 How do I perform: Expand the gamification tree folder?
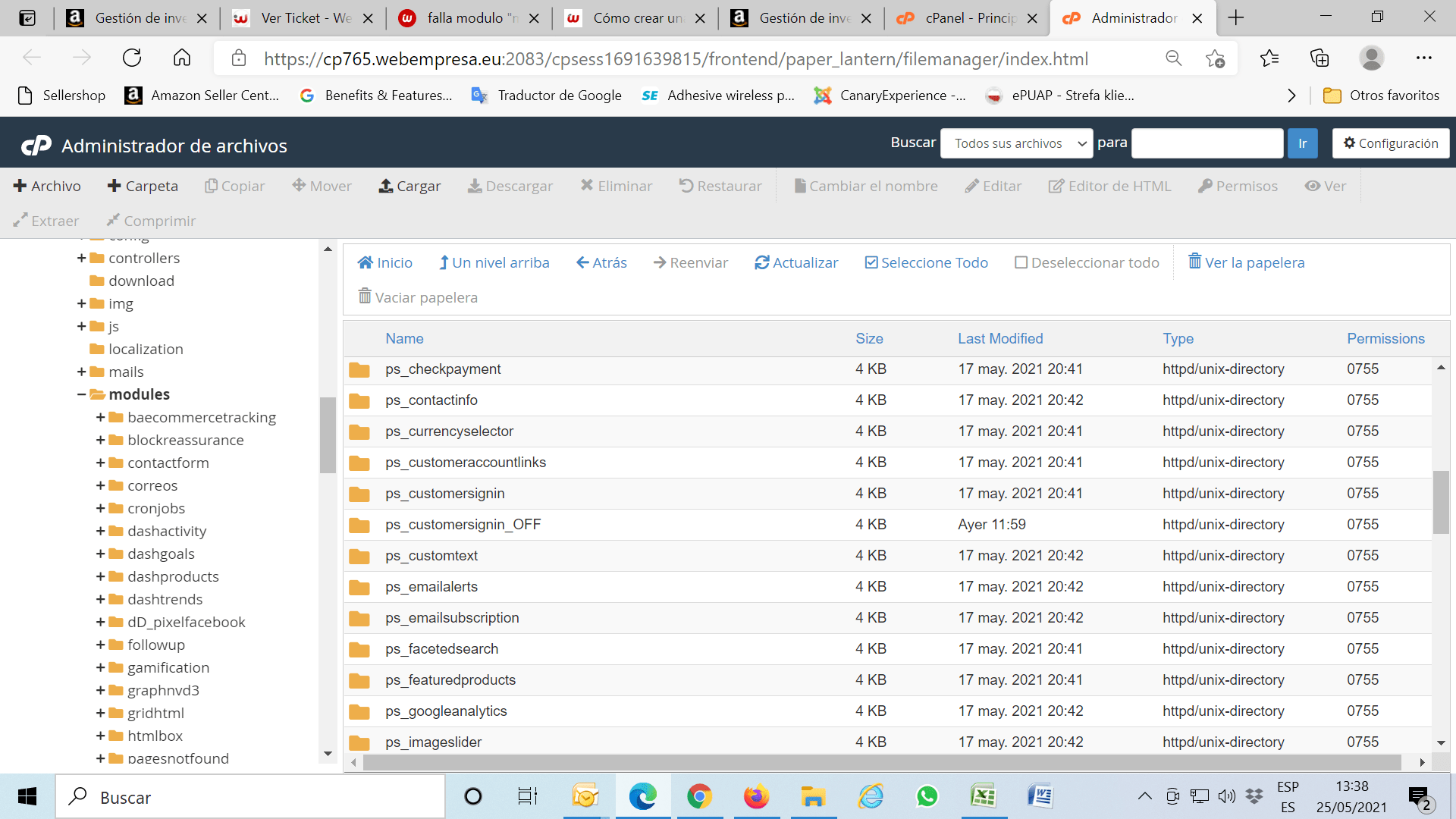click(100, 667)
